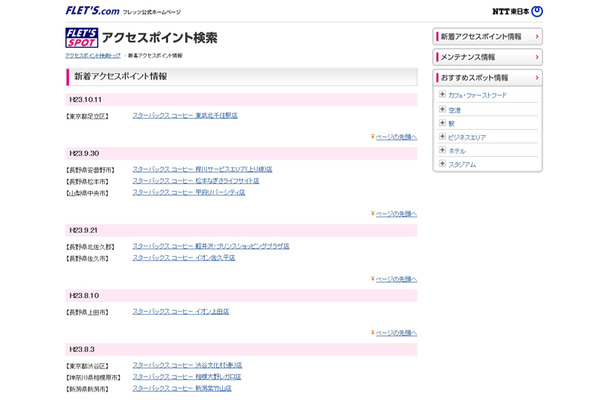Click the 【東京都足立区】 location label
This screenshot has width=610, height=400.
[87, 116]
